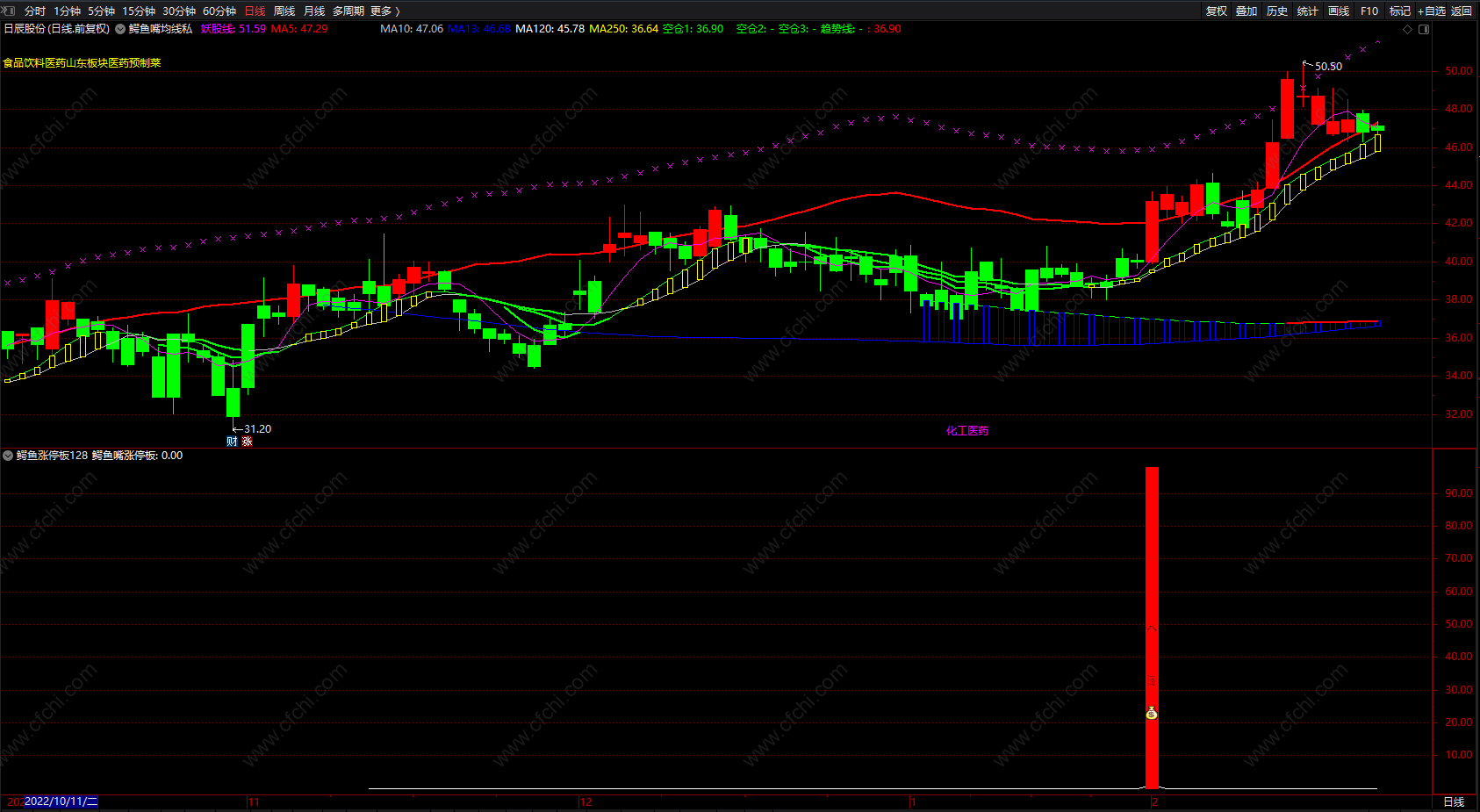Select the 日线 daily chart tab
The height and width of the screenshot is (812, 1480).
(255, 11)
